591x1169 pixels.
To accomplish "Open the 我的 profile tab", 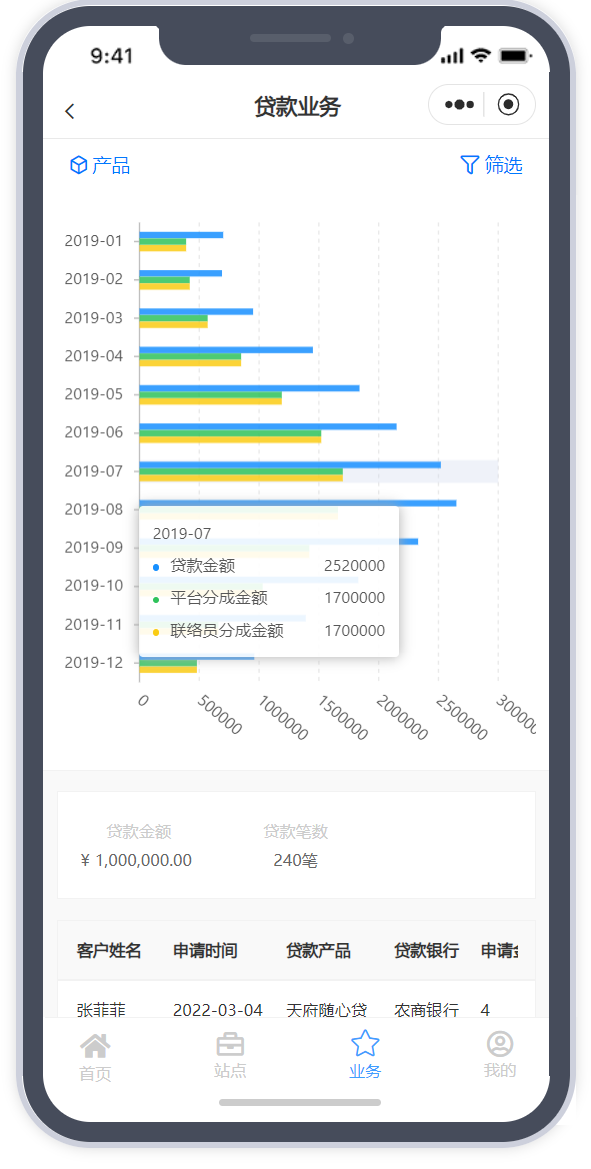I will click(x=500, y=1055).
